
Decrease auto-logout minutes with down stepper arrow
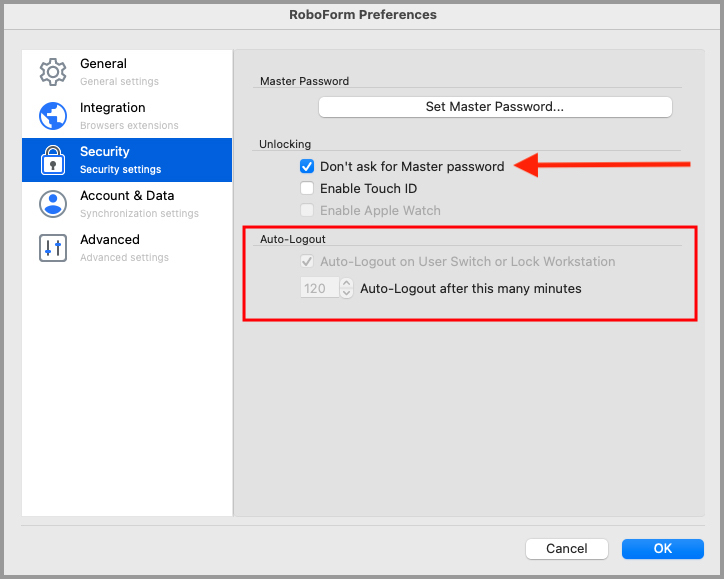click(x=346, y=293)
